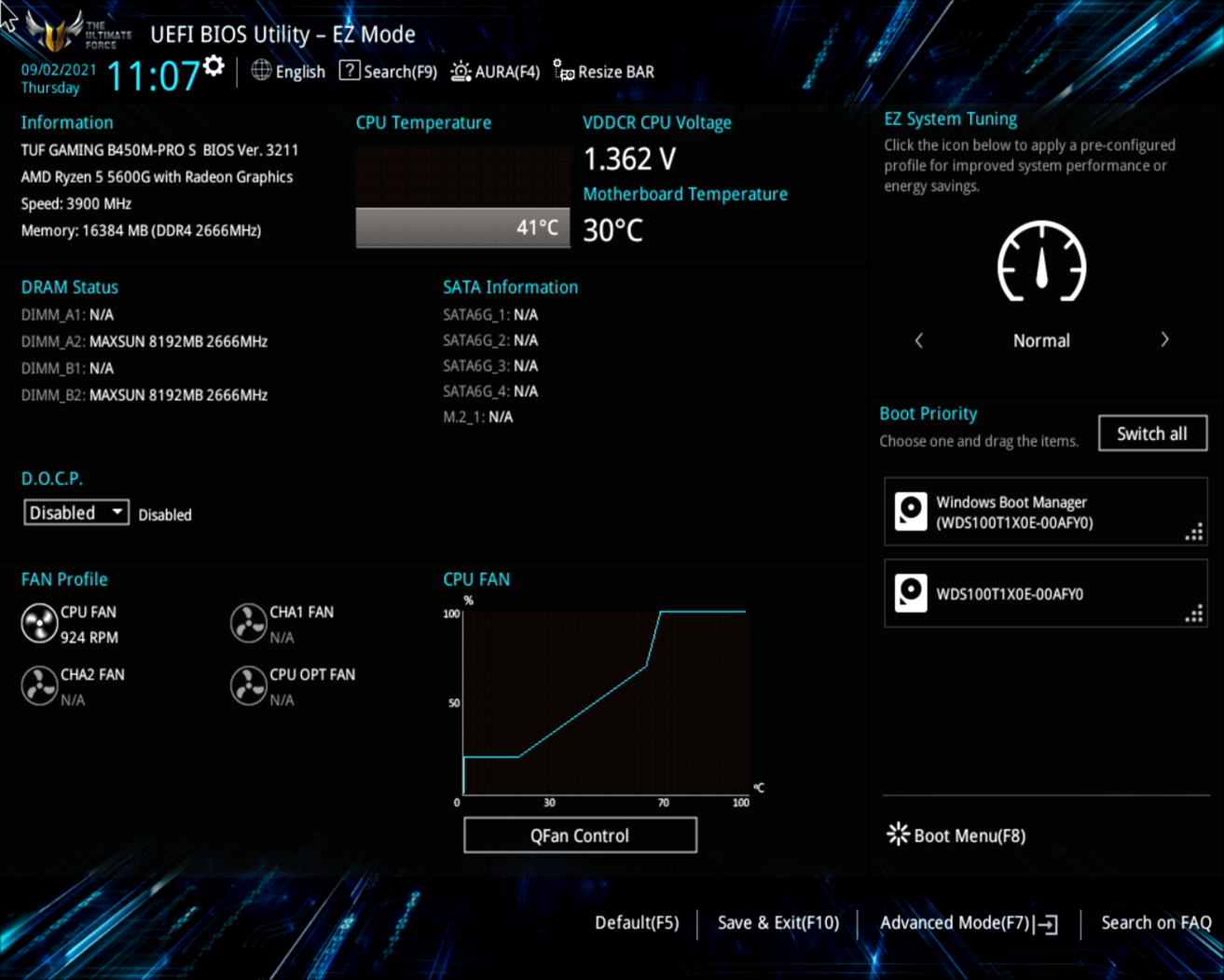Click the SATA6G_3 N/A row
The image size is (1224, 980).
(x=490, y=366)
